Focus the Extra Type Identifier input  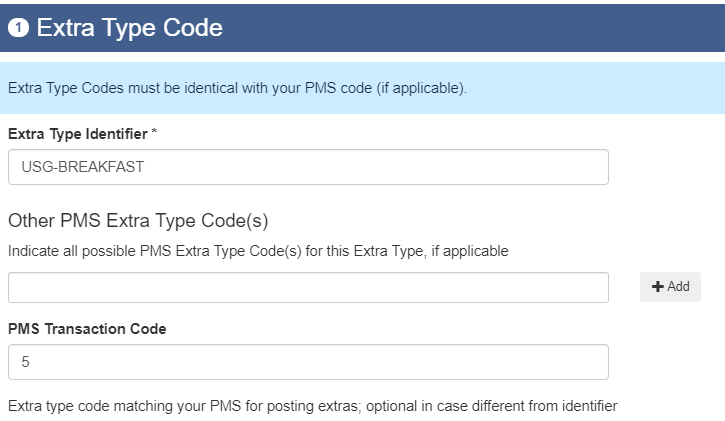[x=308, y=167]
